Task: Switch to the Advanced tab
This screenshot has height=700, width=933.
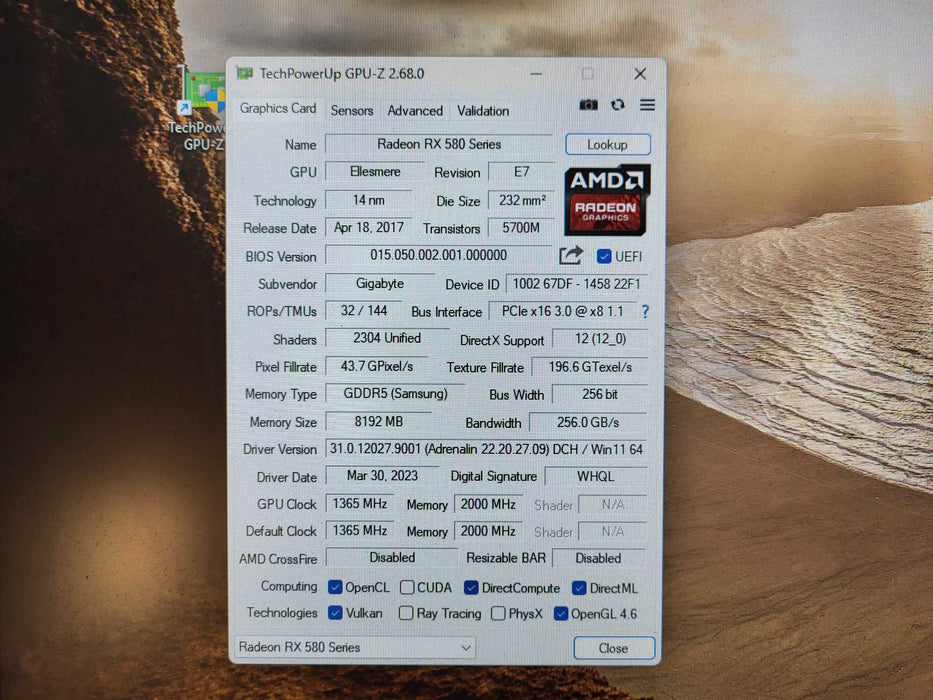Action: [x=415, y=111]
